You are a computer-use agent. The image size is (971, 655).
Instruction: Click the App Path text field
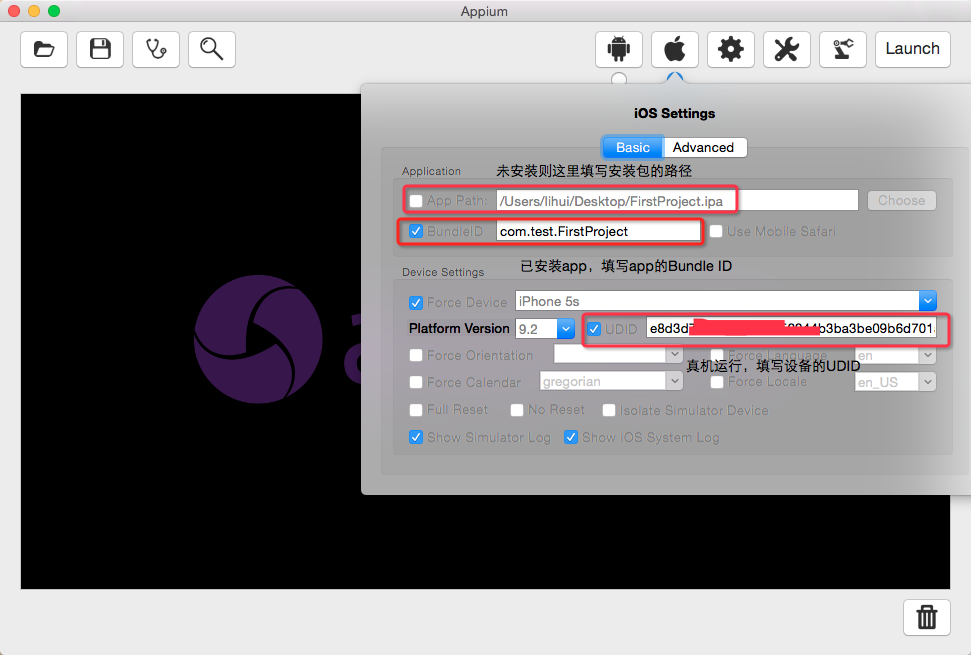click(x=677, y=201)
